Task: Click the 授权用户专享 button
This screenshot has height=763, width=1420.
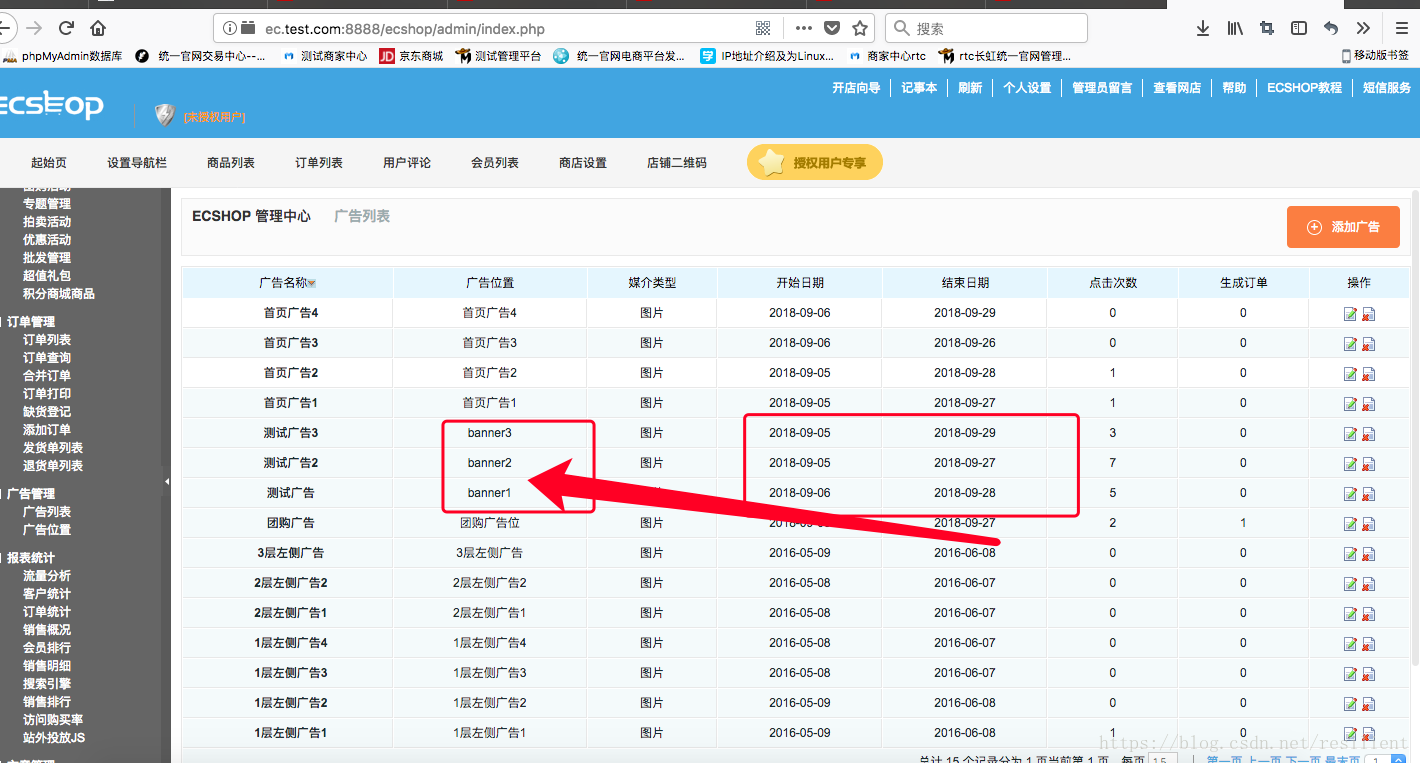Action: pyautogui.click(x=815, y=163)
